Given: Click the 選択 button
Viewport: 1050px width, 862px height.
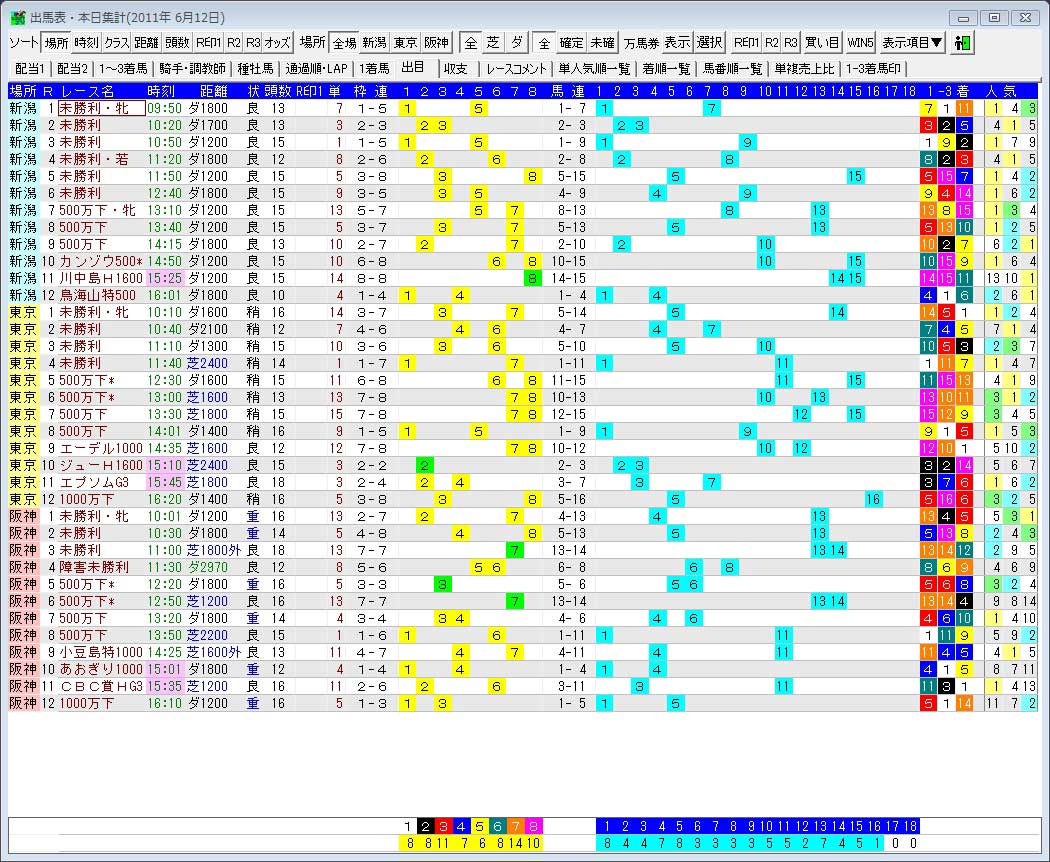Looking at the screenshot, I should coord(709,43).
